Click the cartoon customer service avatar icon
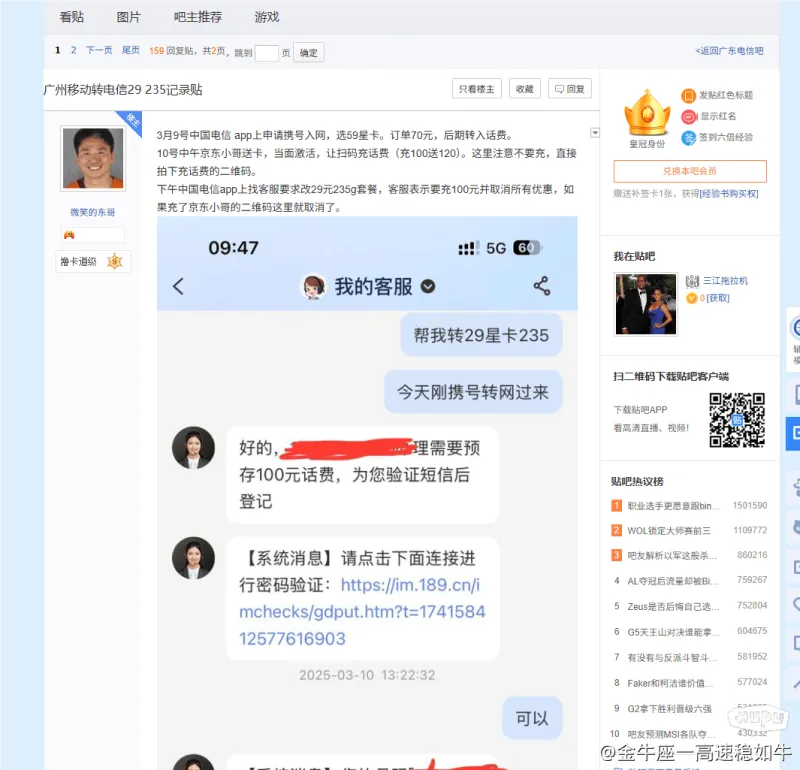Viewport: 800px width, 770px height. pyautogui.click(x=314, y=287)
